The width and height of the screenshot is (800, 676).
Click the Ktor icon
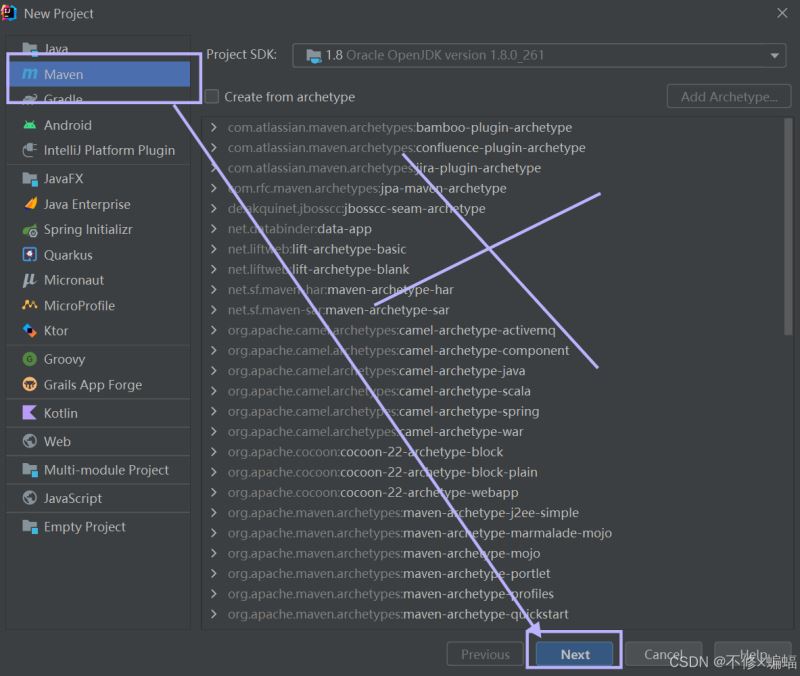tap(30, 331)
